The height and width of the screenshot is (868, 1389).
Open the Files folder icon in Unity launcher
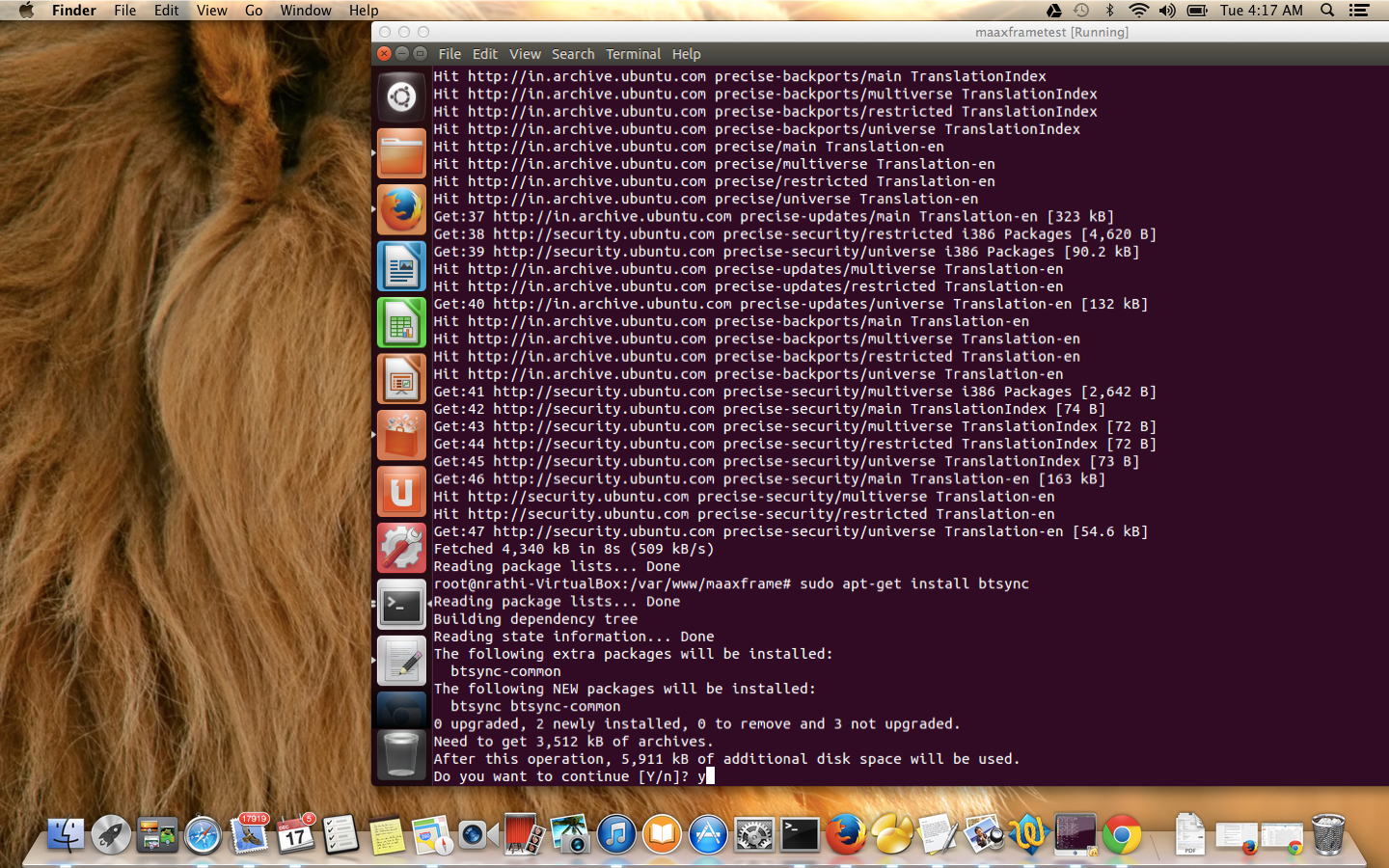(401, 153)
